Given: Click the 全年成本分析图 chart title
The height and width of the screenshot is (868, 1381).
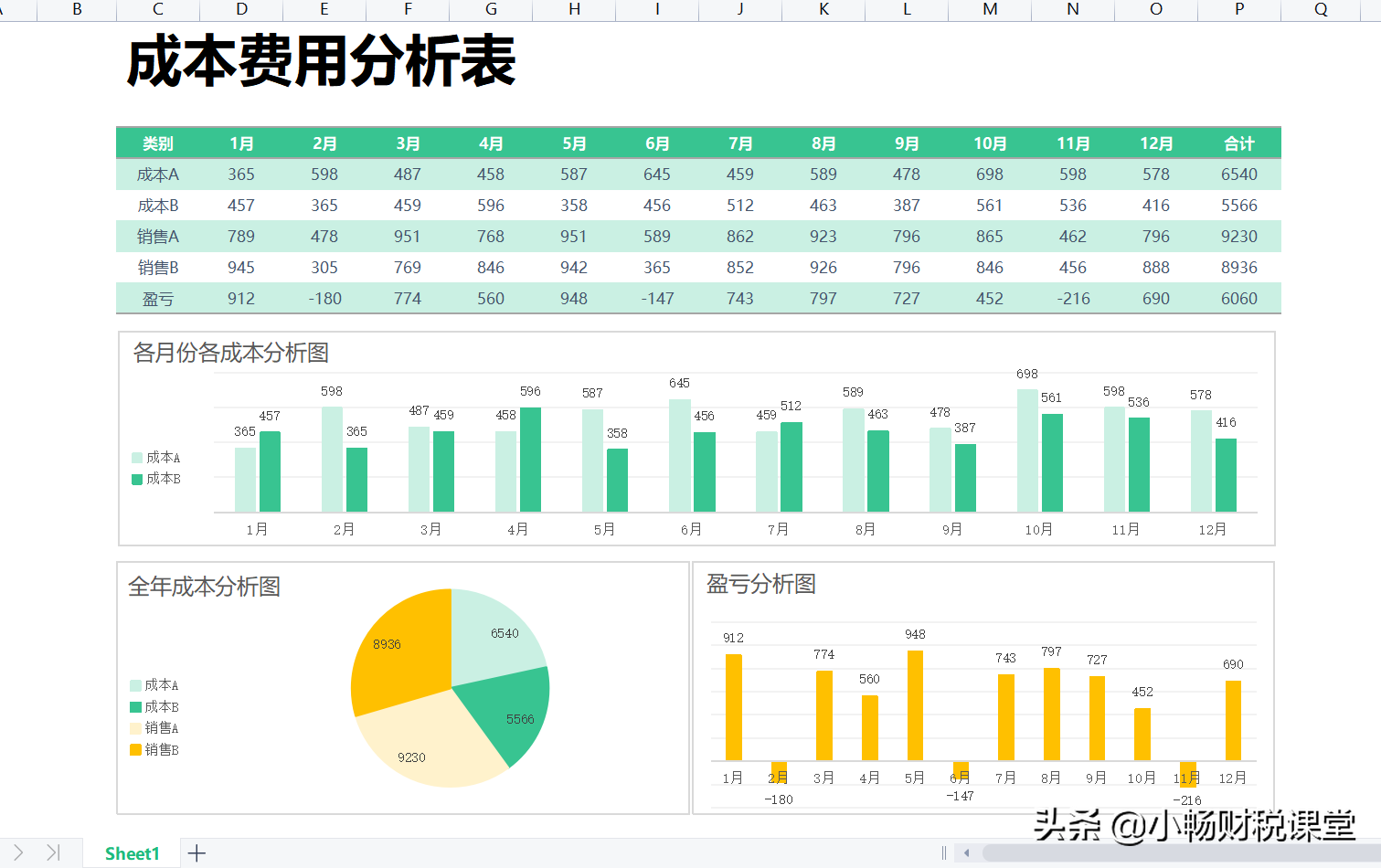Looking at the screenshot, I should tap(205, 587).
